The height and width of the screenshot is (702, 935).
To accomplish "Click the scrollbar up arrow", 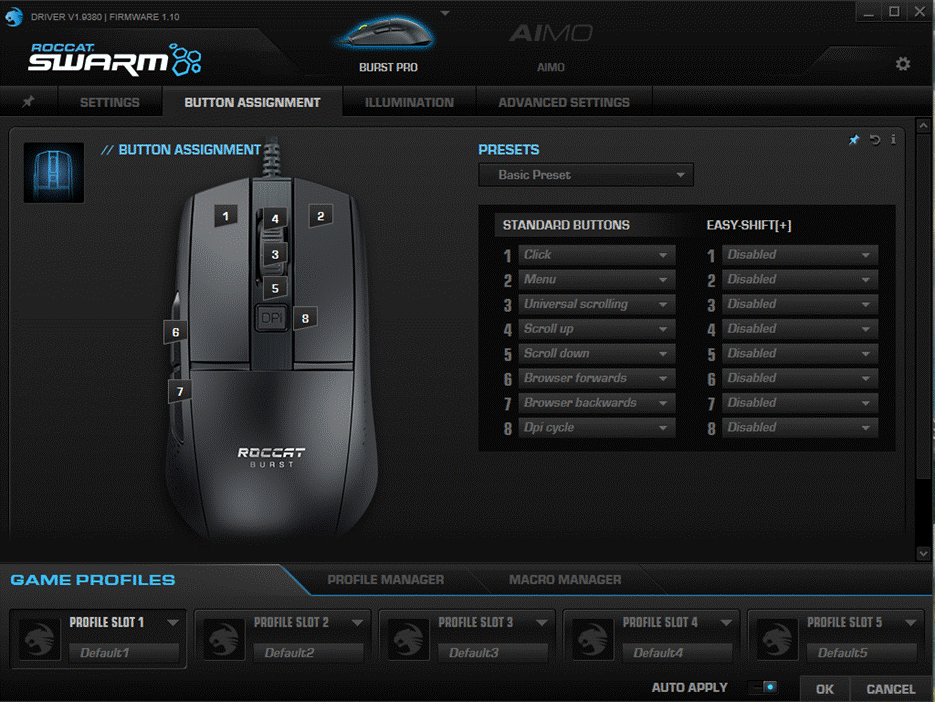I will 923,126.
